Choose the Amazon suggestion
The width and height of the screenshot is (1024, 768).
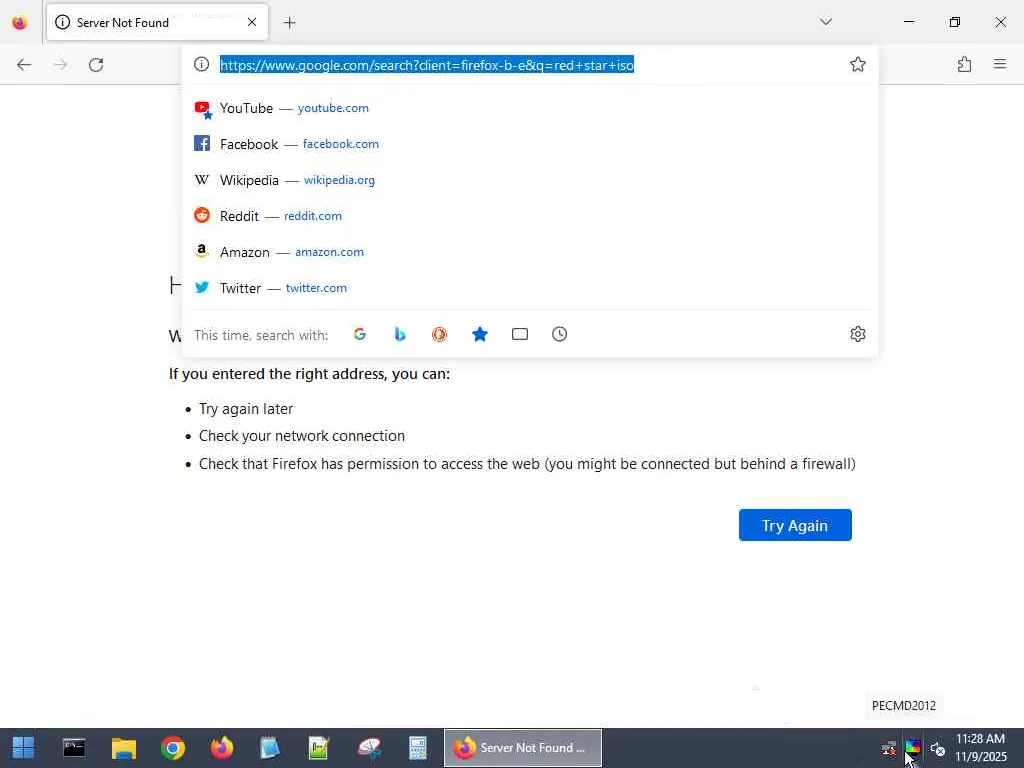(x=530, y=252)
